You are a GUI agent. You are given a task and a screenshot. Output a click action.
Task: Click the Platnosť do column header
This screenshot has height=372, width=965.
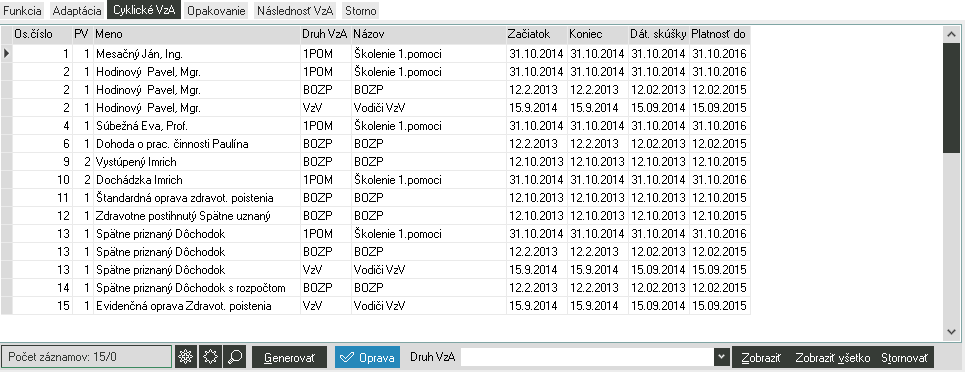coord(719,34)
